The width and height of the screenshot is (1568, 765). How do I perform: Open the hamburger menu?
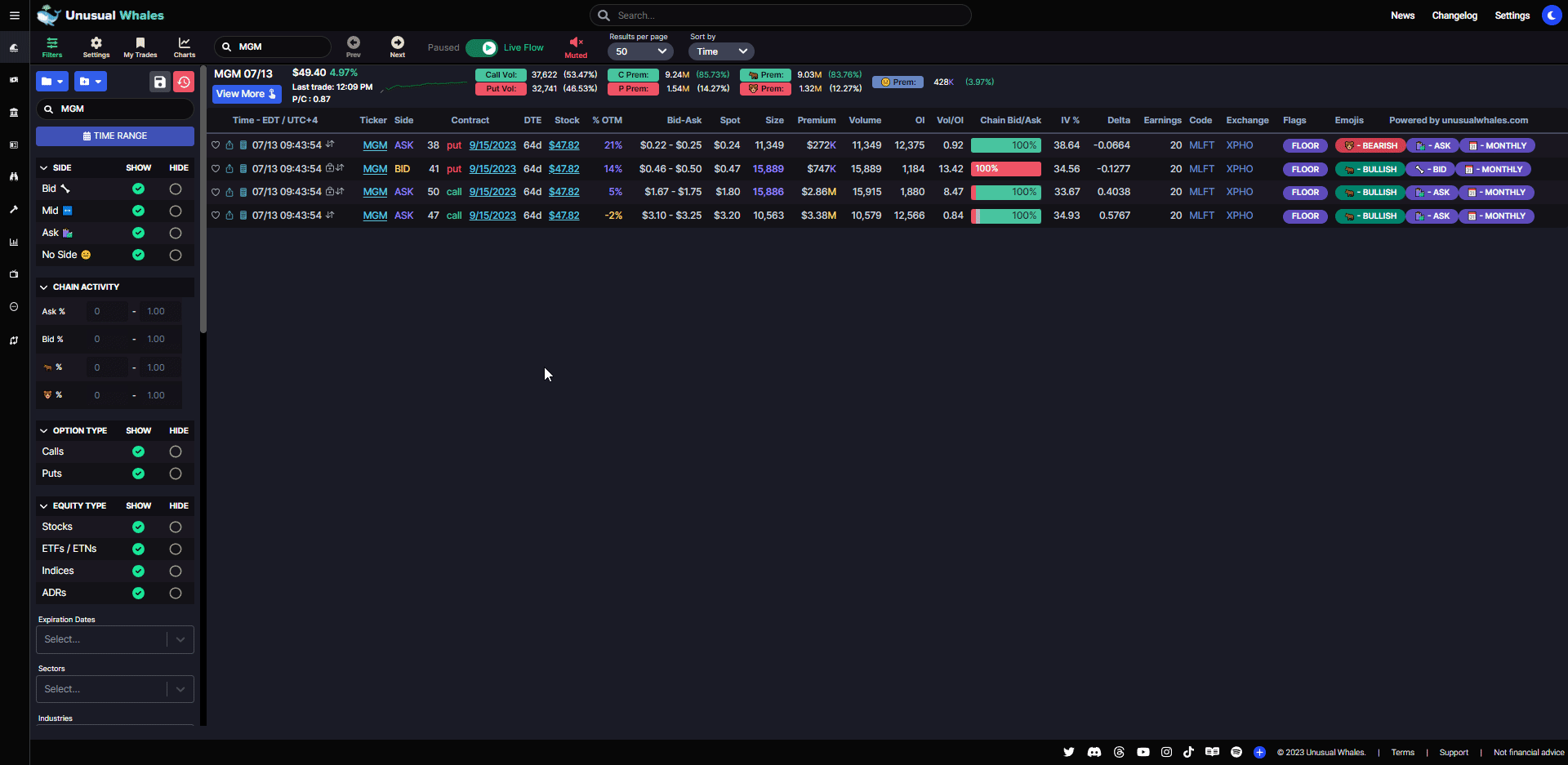pos(14,16)
